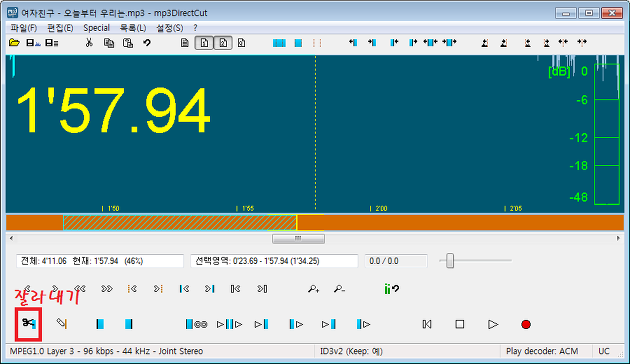Click the 전체 4'11.06 position field
The height and width of the screenshot is (364, 630).
click(x=100, y=261)
